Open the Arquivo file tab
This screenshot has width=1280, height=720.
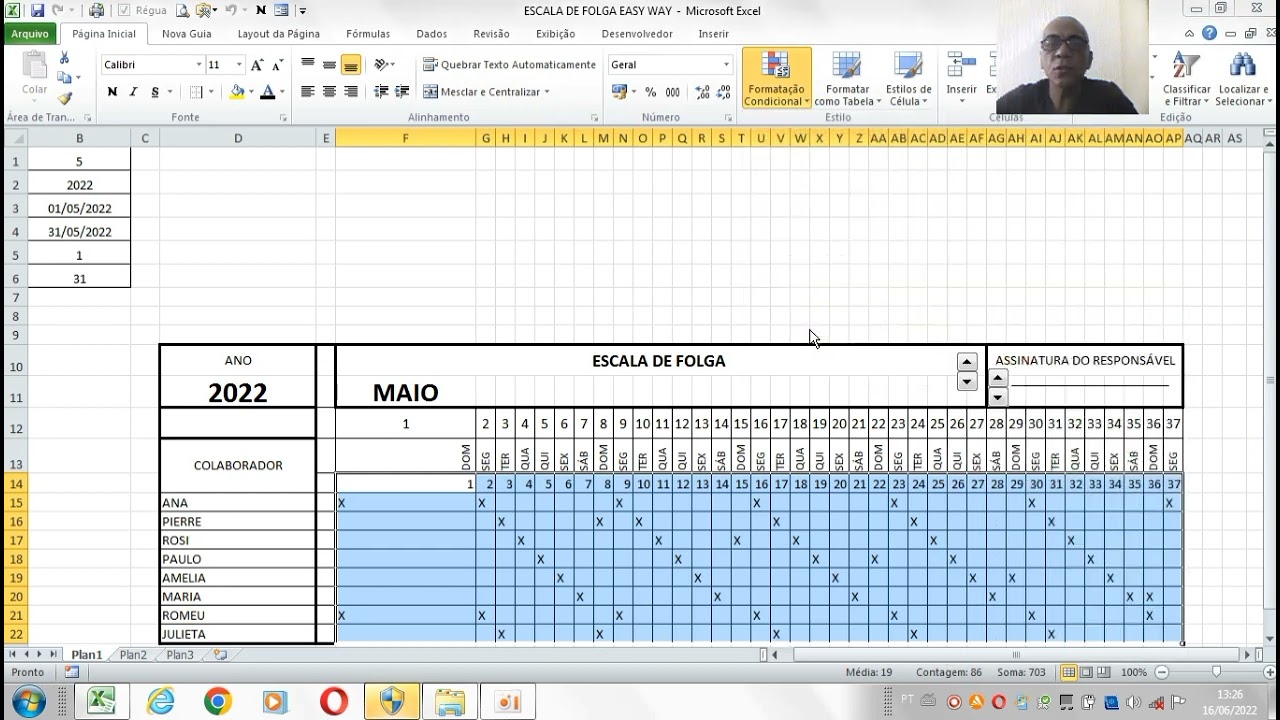(30, 34)
